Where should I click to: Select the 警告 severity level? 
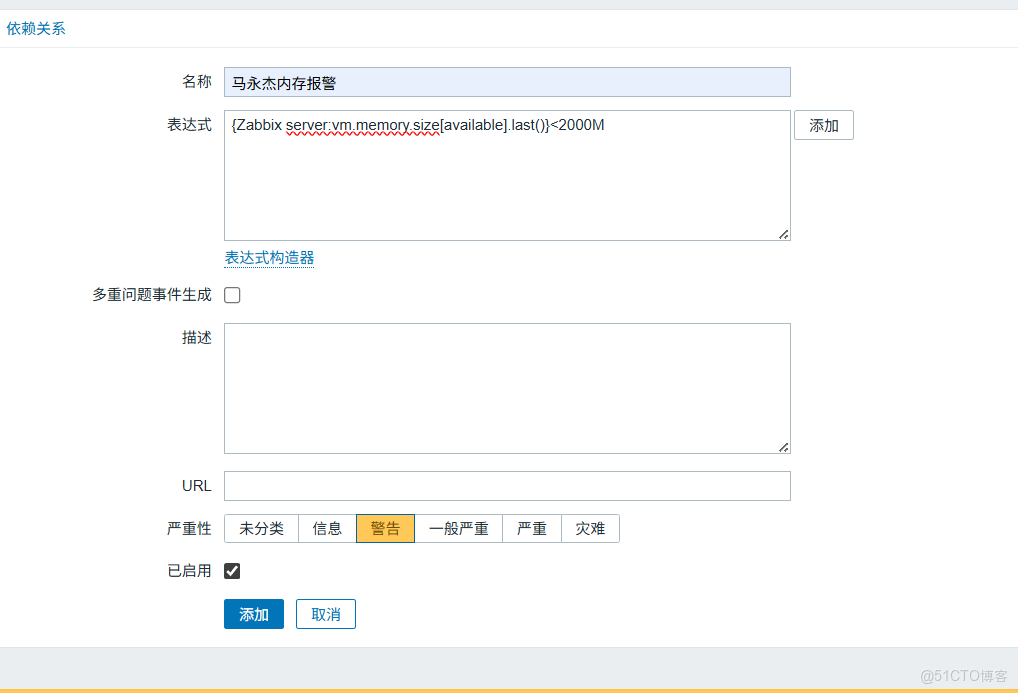pos(385,528)
